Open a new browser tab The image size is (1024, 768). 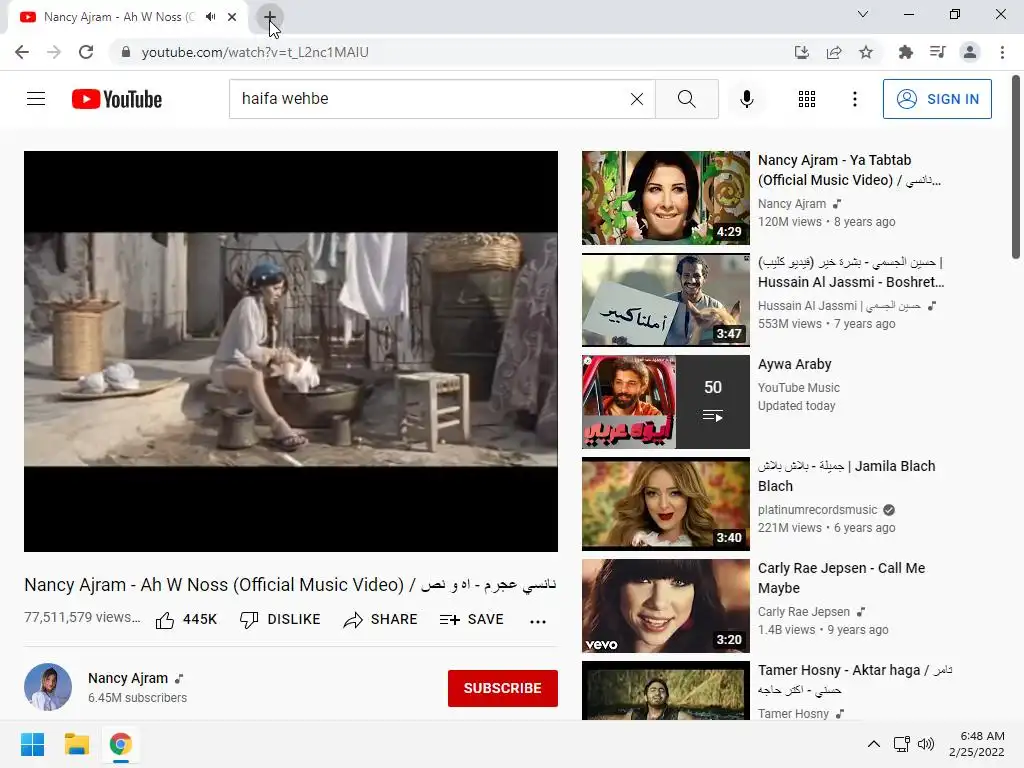point(270,17)
